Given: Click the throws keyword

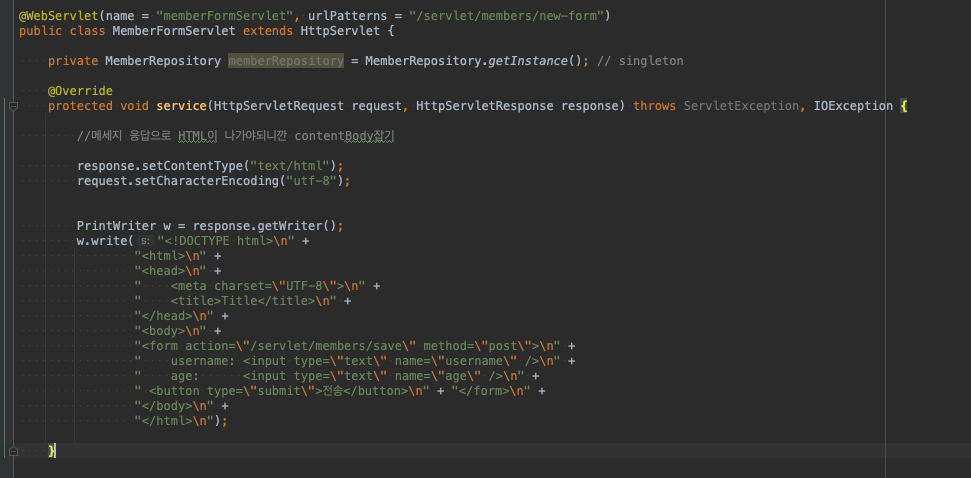Looking at the screenshot, I should point(655,106).
